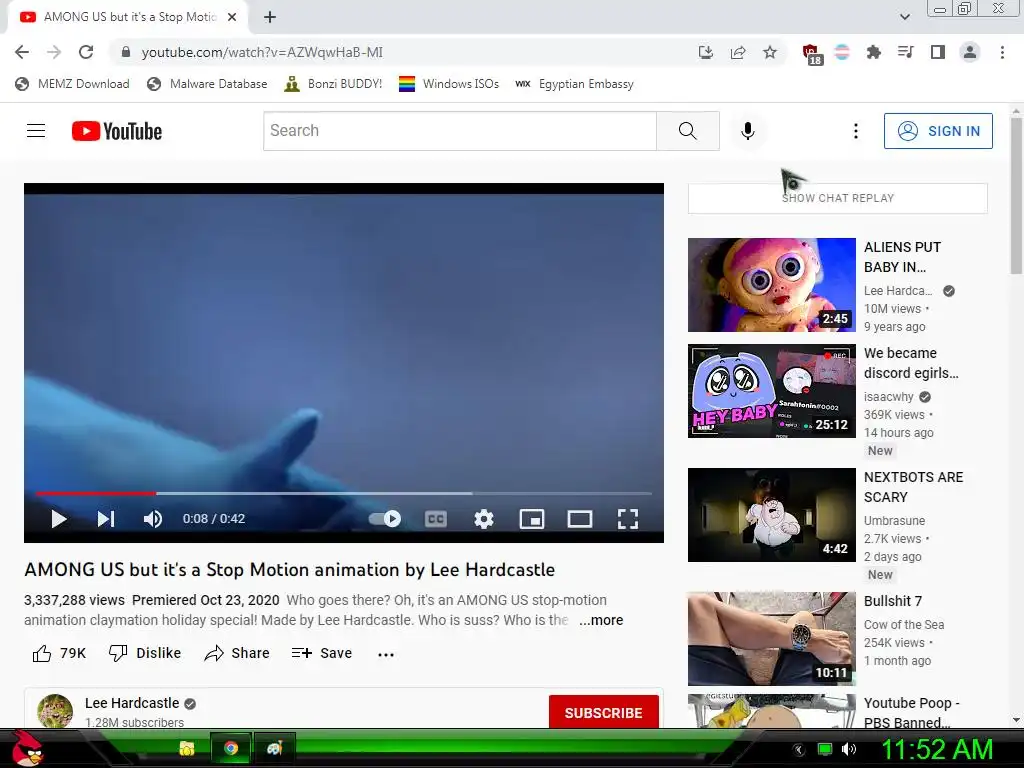
Task: Open media control icon in toolbar
Action: click(906, 52)
